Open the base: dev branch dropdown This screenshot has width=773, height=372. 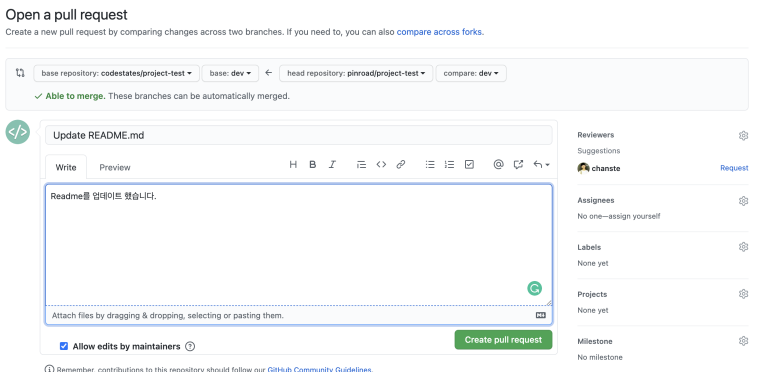click(230, 73)
